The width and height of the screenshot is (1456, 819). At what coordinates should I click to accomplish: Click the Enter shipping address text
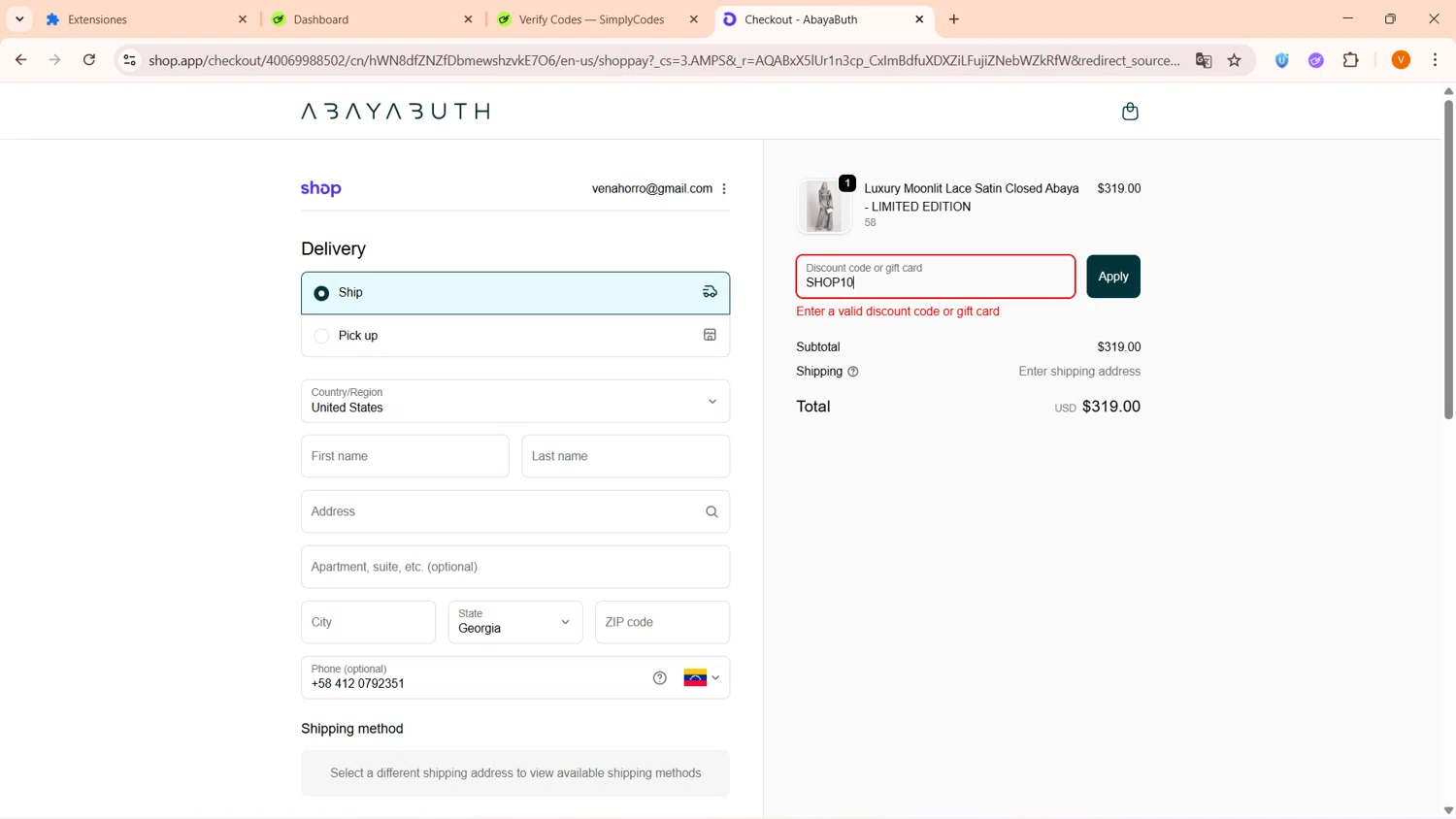tap(1079, 372)
